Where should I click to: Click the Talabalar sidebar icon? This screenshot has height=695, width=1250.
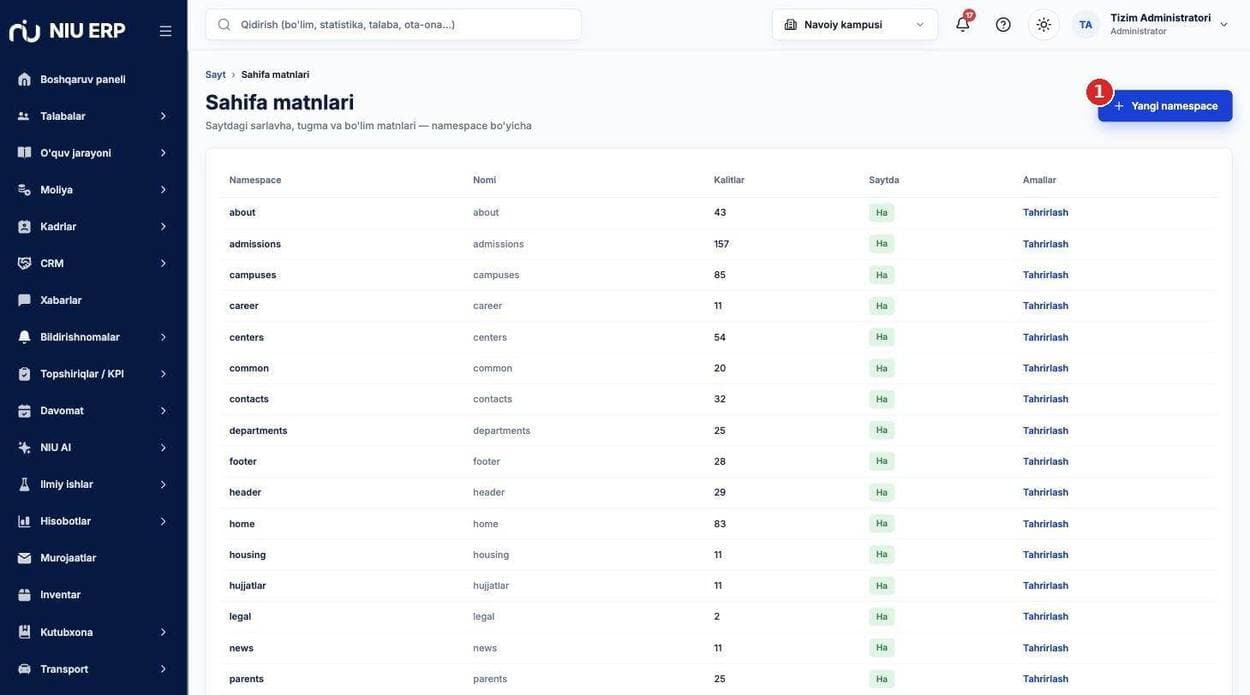24,116
